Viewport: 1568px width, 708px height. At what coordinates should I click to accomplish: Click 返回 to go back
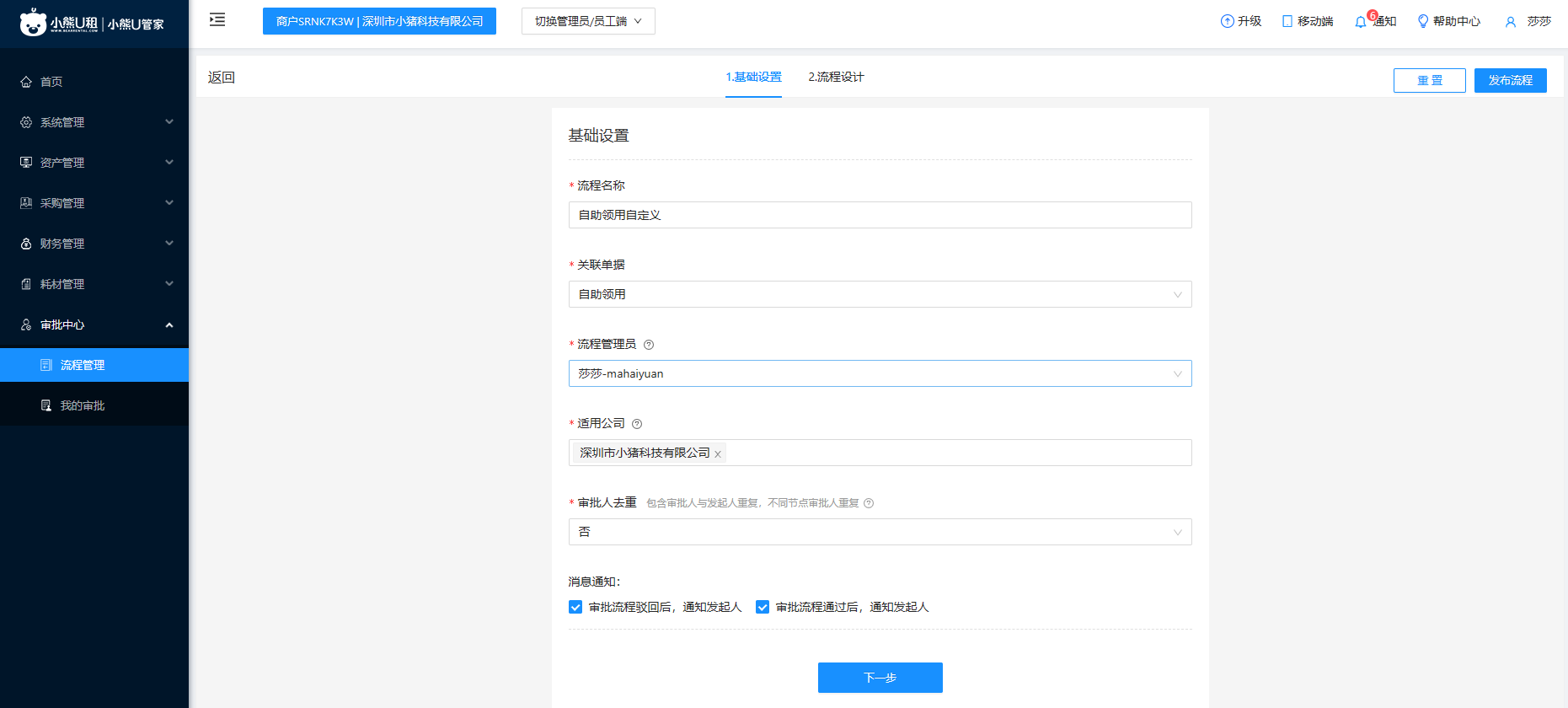tap(222, 78)
